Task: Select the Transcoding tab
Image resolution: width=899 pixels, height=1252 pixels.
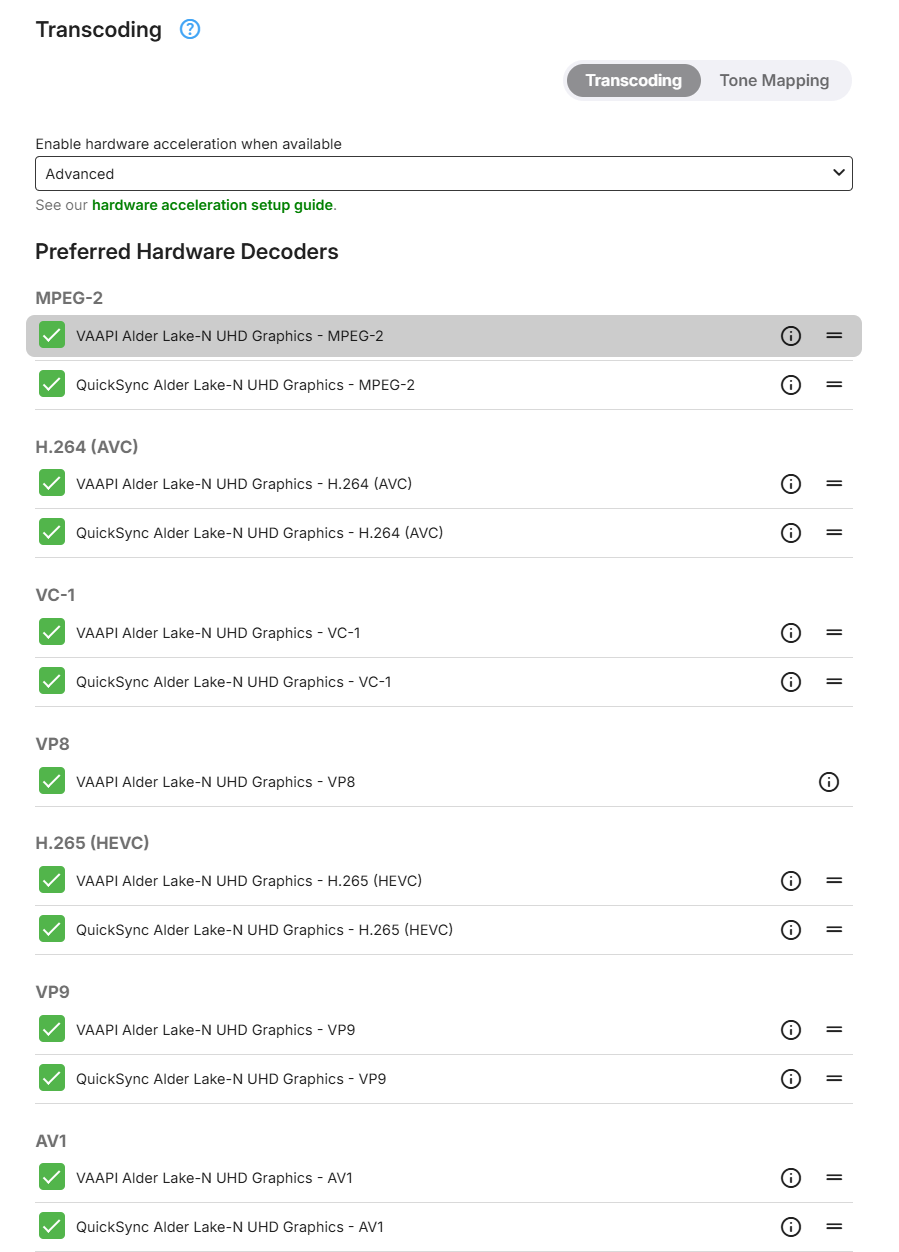Action: tap(633, 81)
